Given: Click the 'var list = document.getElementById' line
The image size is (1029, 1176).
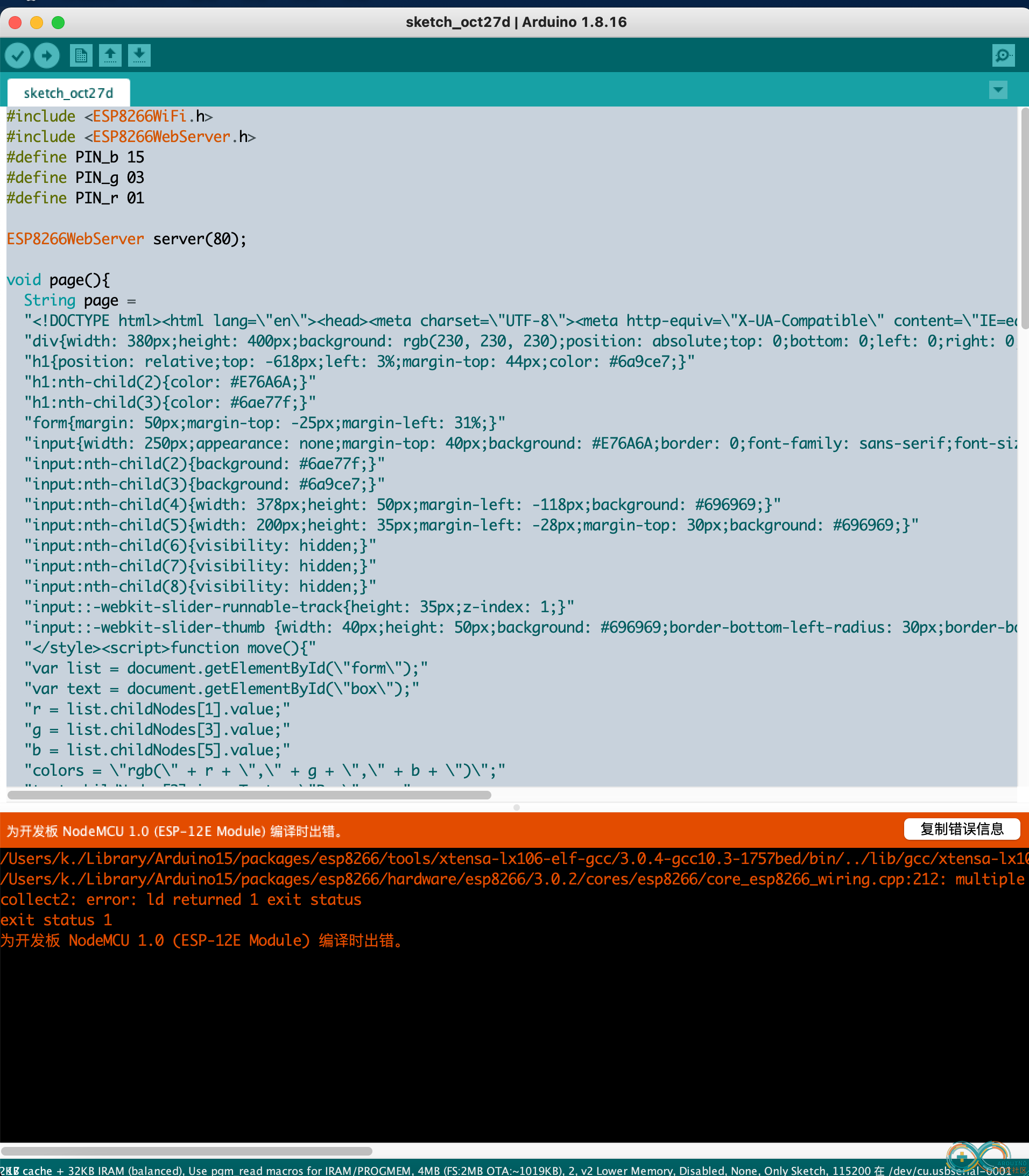Looking at the screenshot, I should coord(225,669).
